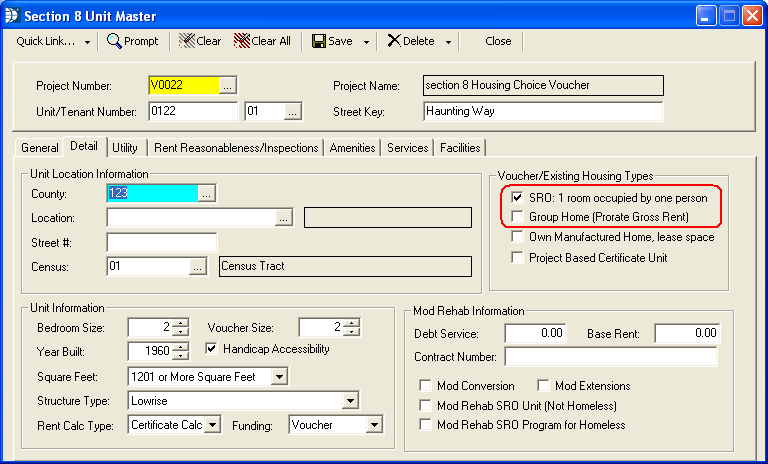Switch to the Utility tab
The width and height of the screenshot is (768, 464).
pos(125,148)
